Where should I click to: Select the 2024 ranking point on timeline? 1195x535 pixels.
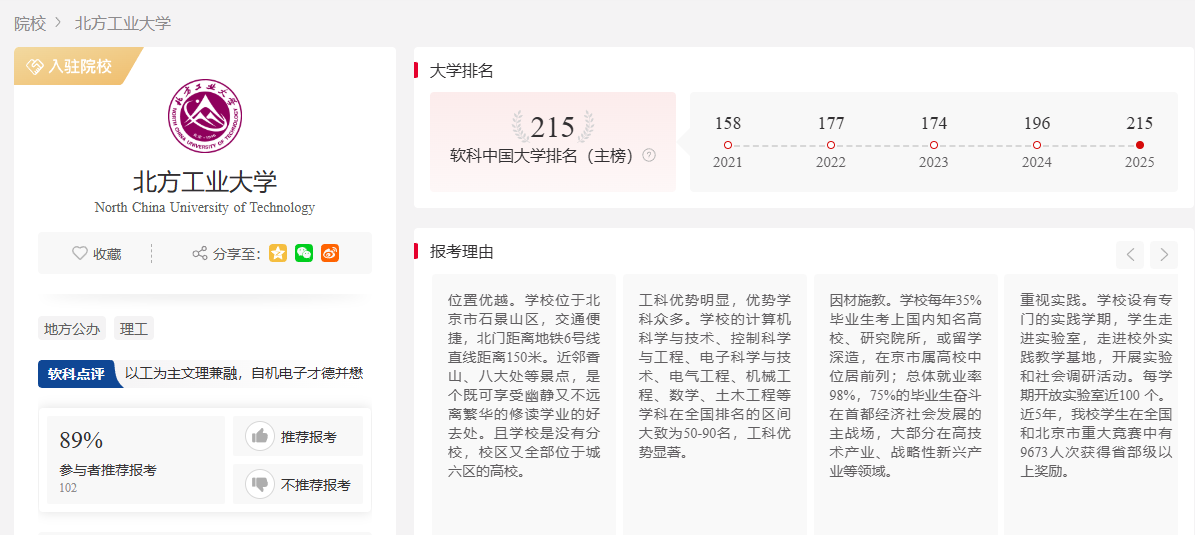(1036, 145)
